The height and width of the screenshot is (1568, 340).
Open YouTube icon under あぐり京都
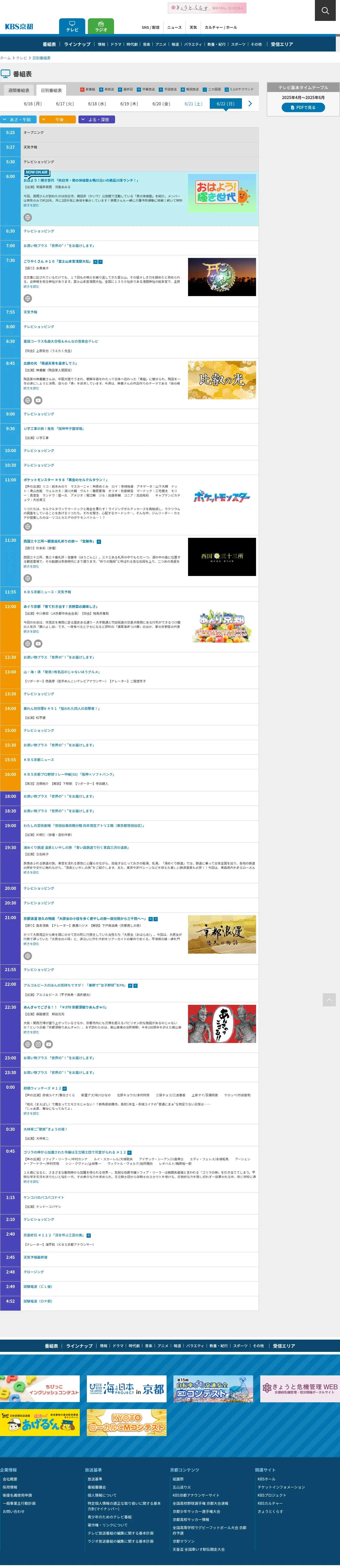(38, 643)
